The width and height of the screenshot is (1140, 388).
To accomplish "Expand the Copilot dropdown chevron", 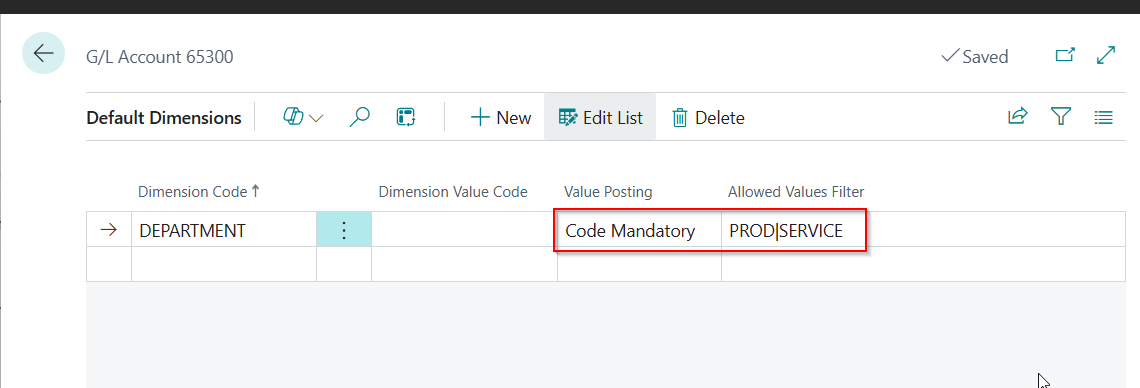I will pyautogui.click(x=316, y=118).
